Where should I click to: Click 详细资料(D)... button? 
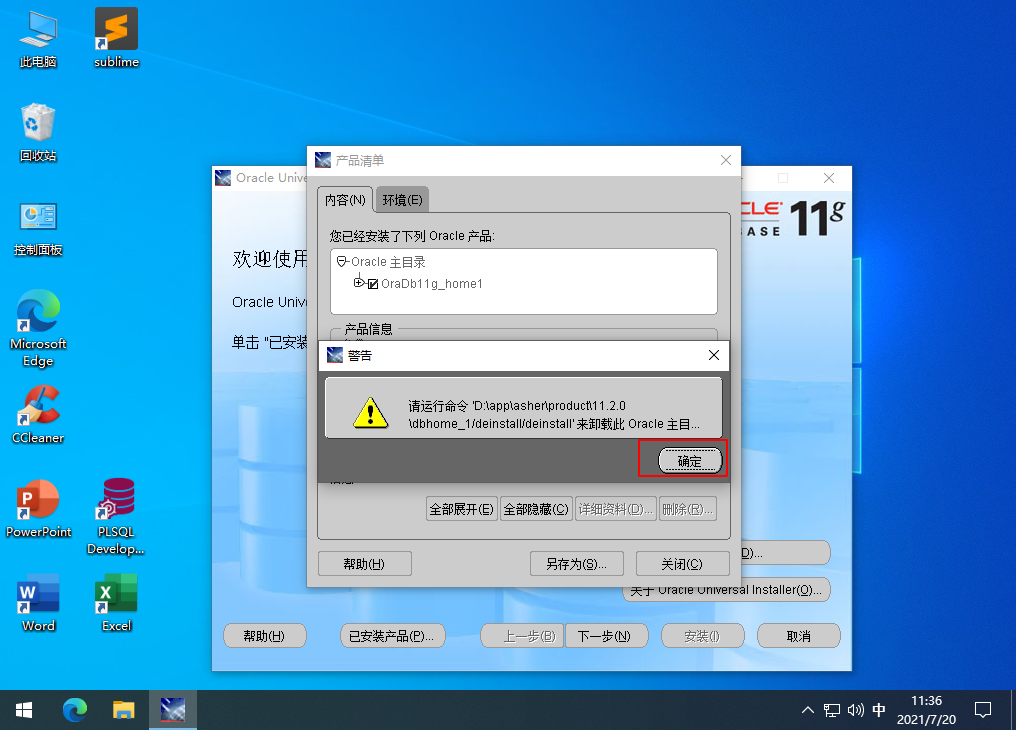(x=616, y=509)
